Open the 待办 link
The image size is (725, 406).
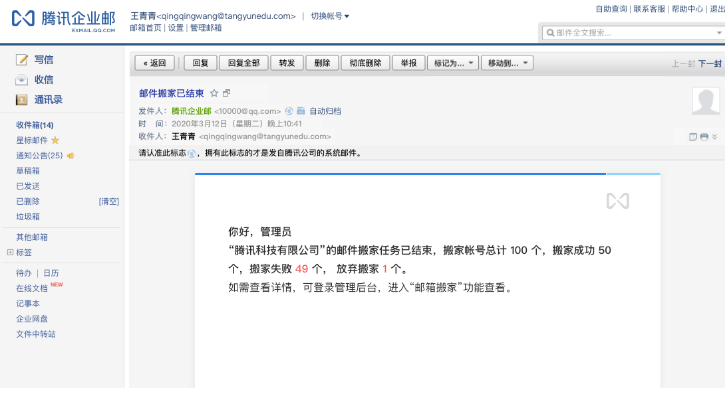pos(24,273)
